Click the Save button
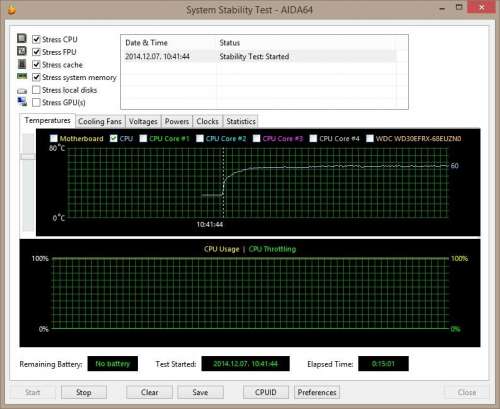500x409 pixels. [x=200, y=392]
